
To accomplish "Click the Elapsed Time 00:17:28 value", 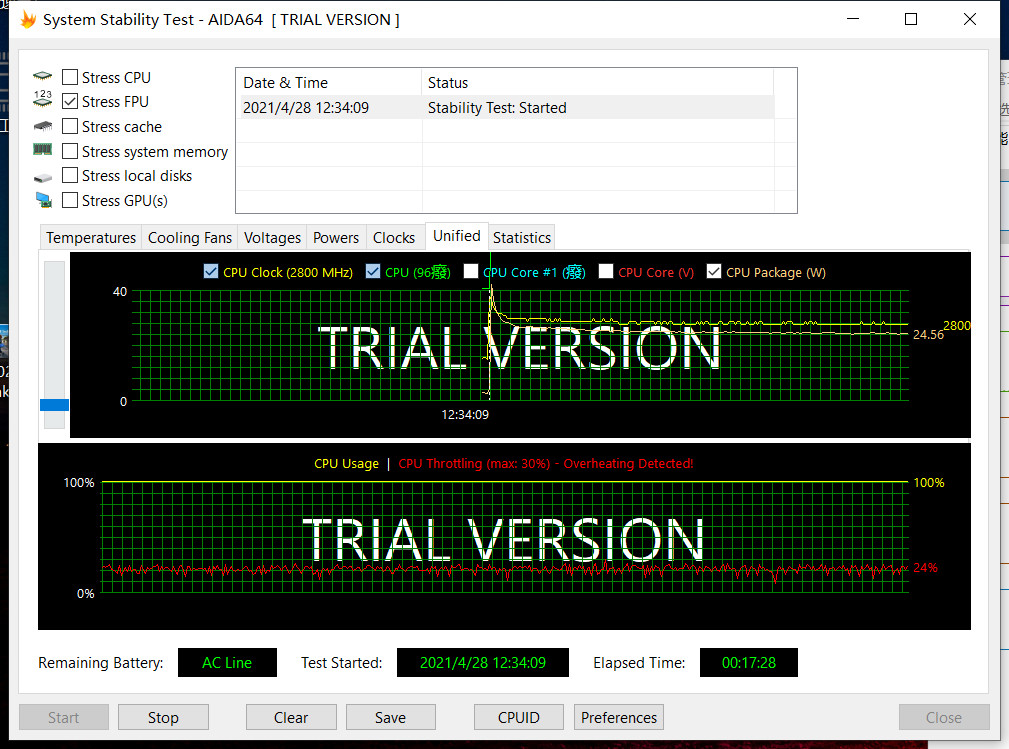I will [x=749, y=663].
